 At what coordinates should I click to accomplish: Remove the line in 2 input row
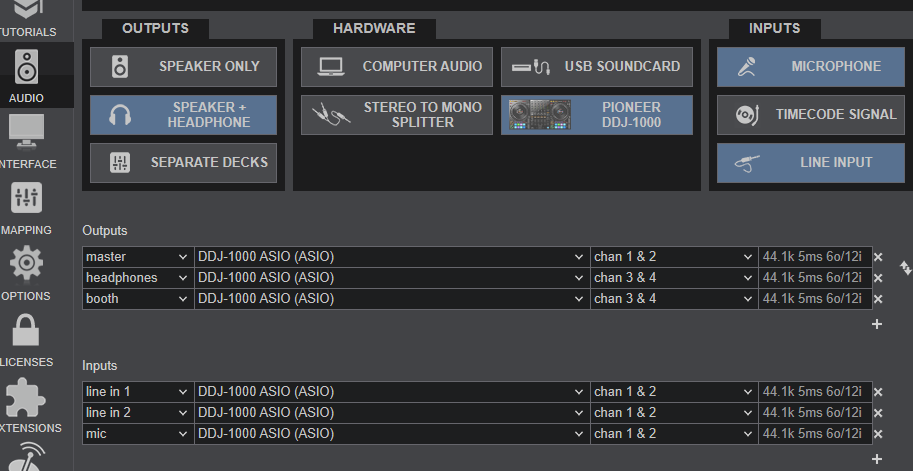878,413
